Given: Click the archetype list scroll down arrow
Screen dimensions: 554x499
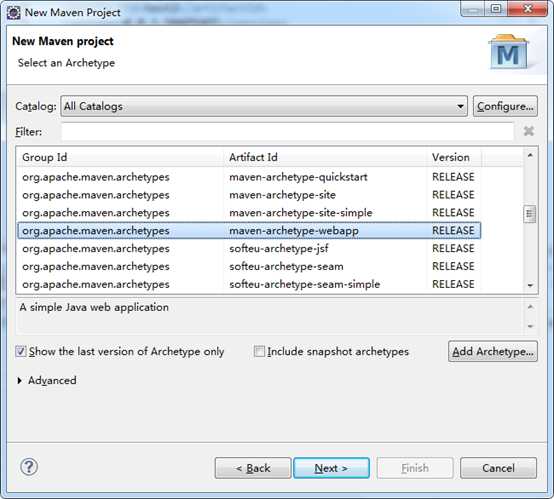Looking at the screenshot, I should [530, 285].
